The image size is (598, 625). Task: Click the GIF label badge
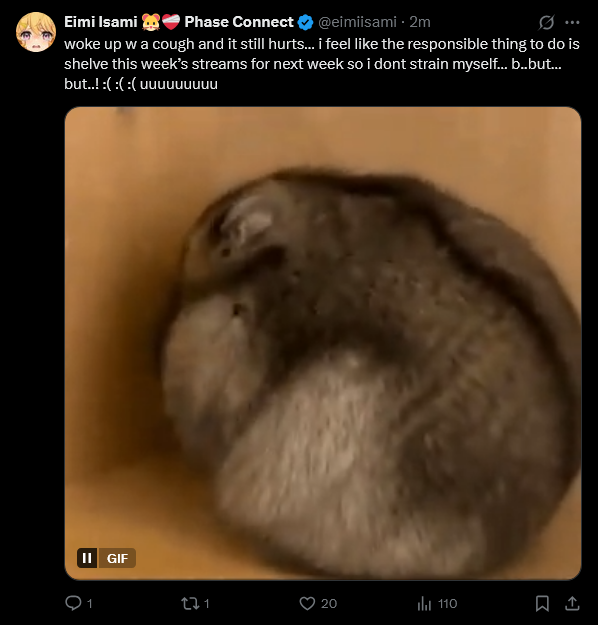pos(117,558)
